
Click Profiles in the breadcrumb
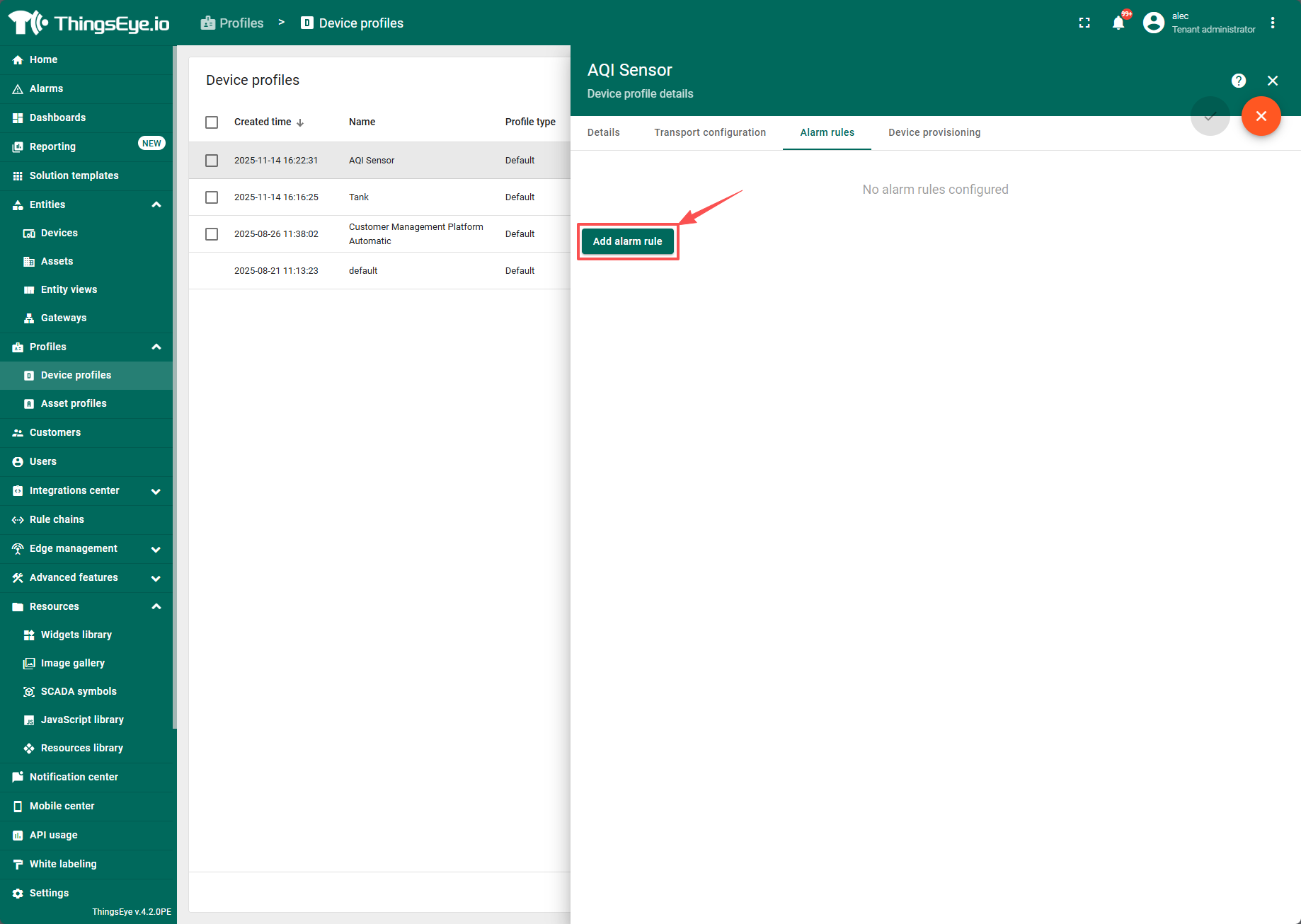[233, 23]
